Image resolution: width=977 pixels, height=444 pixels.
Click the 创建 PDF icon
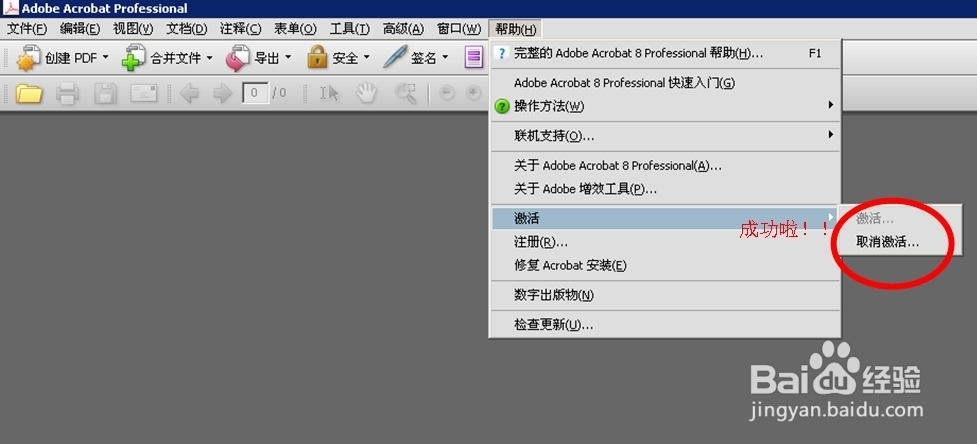(28, 58)
